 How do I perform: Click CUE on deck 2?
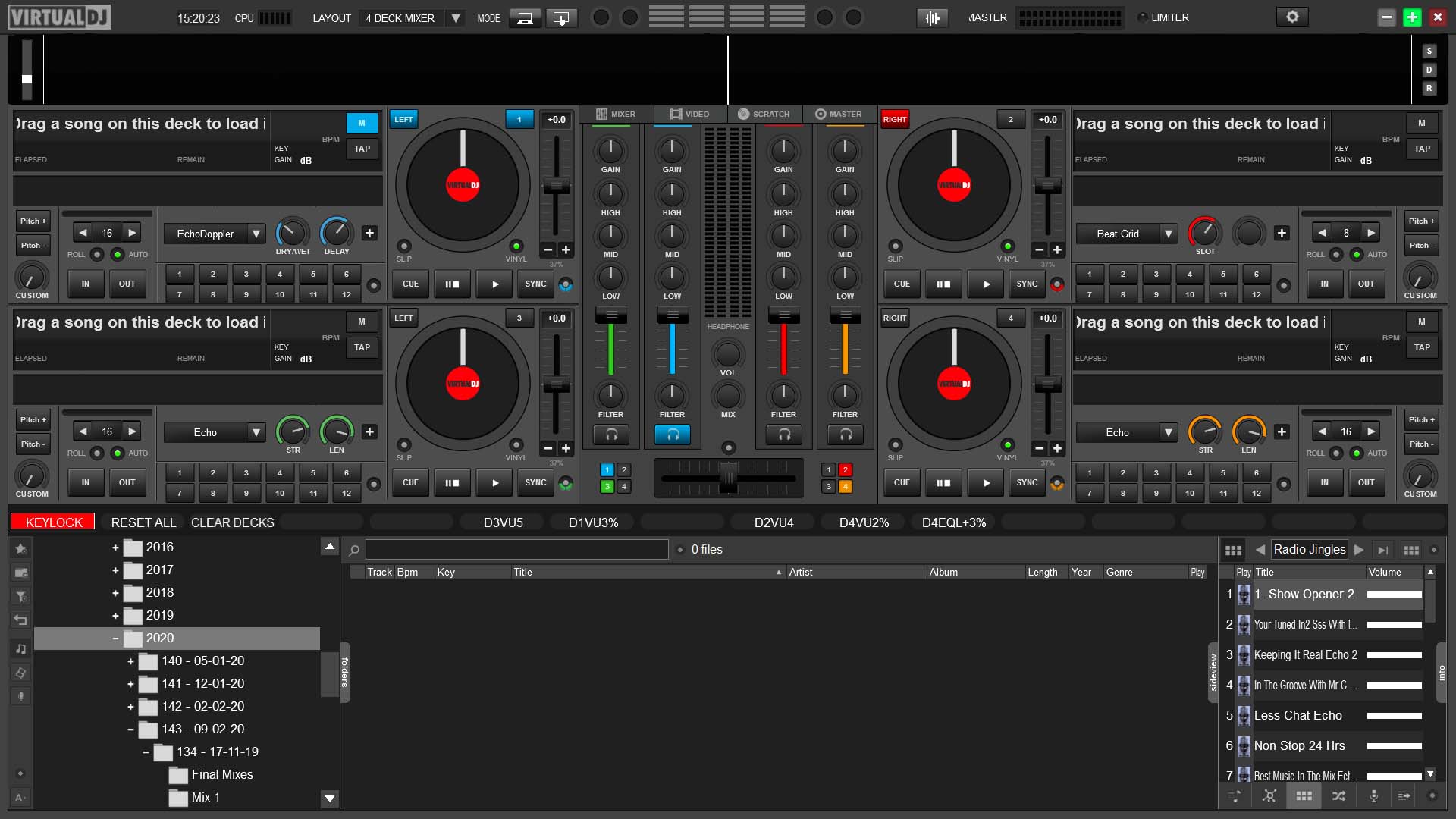point(902,284)
